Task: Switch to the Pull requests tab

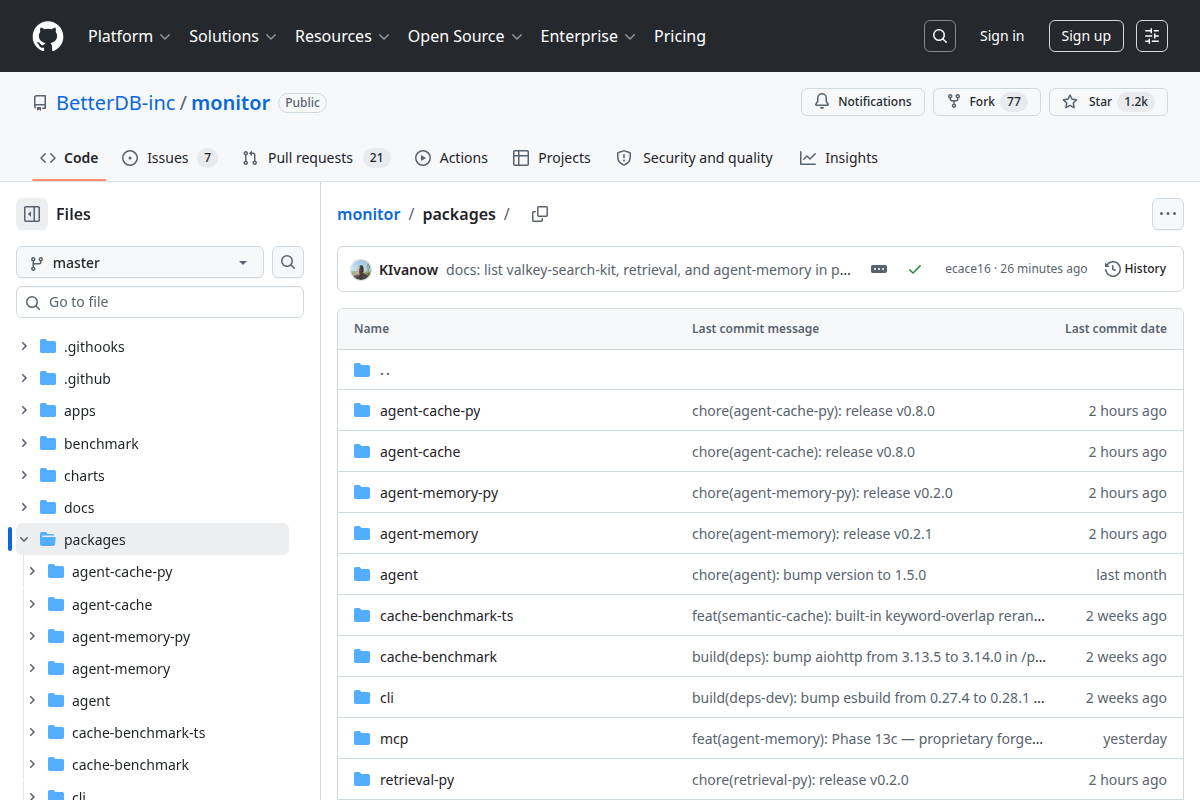Action: tap(316, 158)
